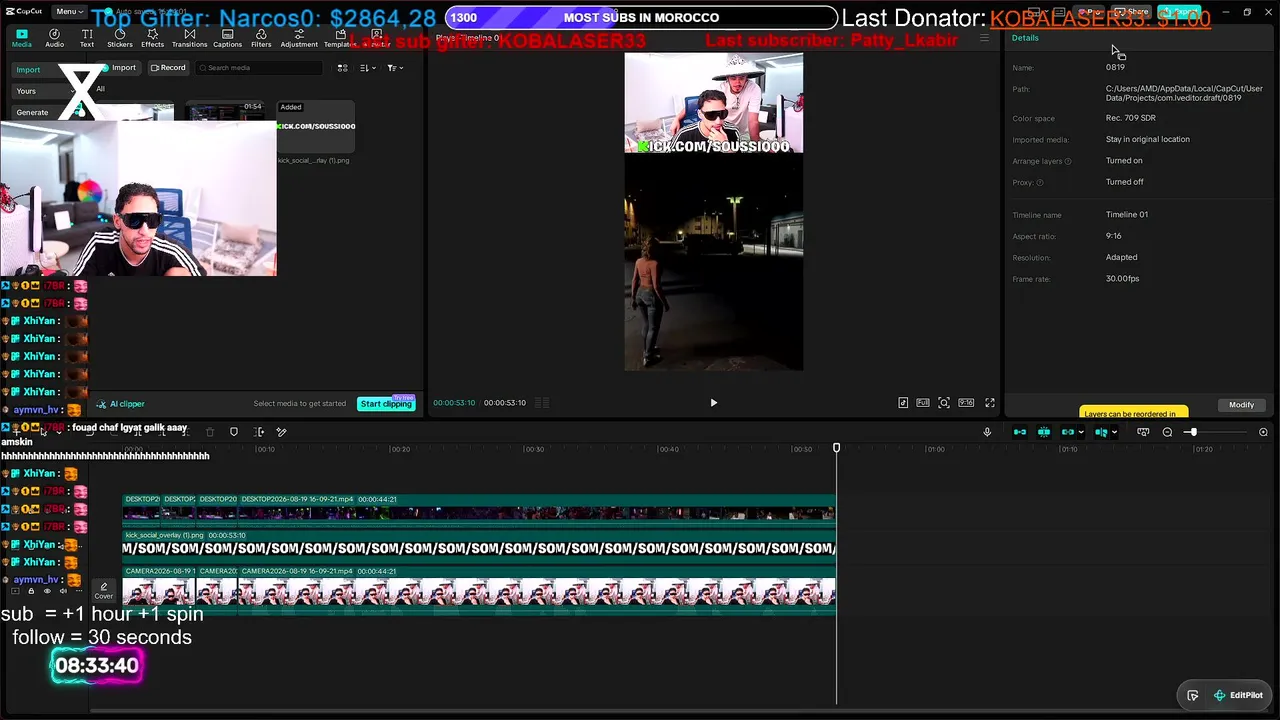Click the icon left of timeline zoom out

pos(1143,432)
